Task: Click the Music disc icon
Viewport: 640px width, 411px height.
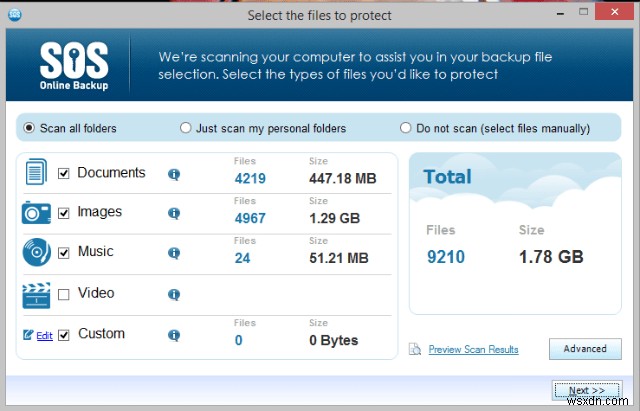Action: [36, 252]
